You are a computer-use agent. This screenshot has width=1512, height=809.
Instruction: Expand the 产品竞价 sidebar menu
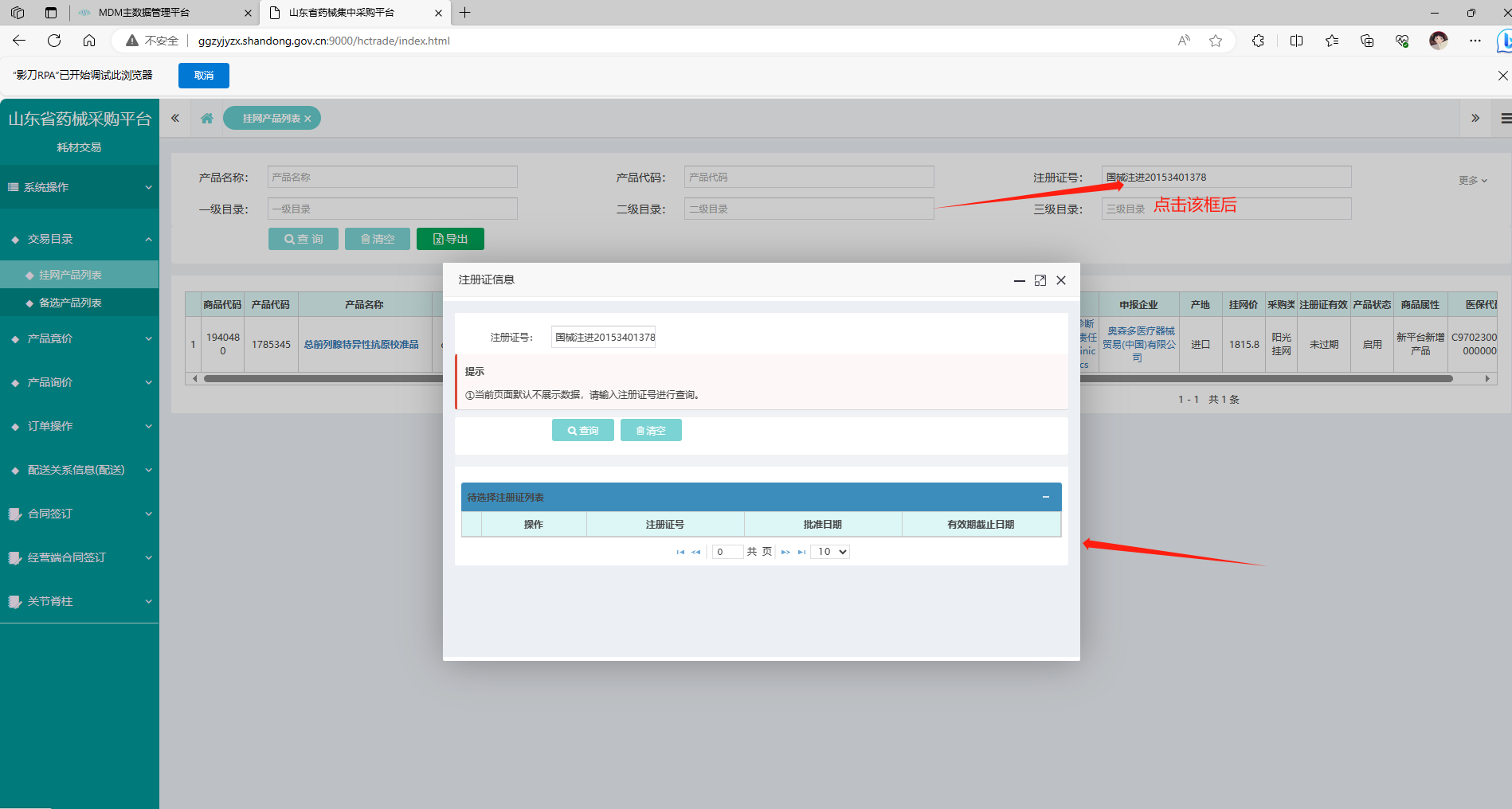80,338
